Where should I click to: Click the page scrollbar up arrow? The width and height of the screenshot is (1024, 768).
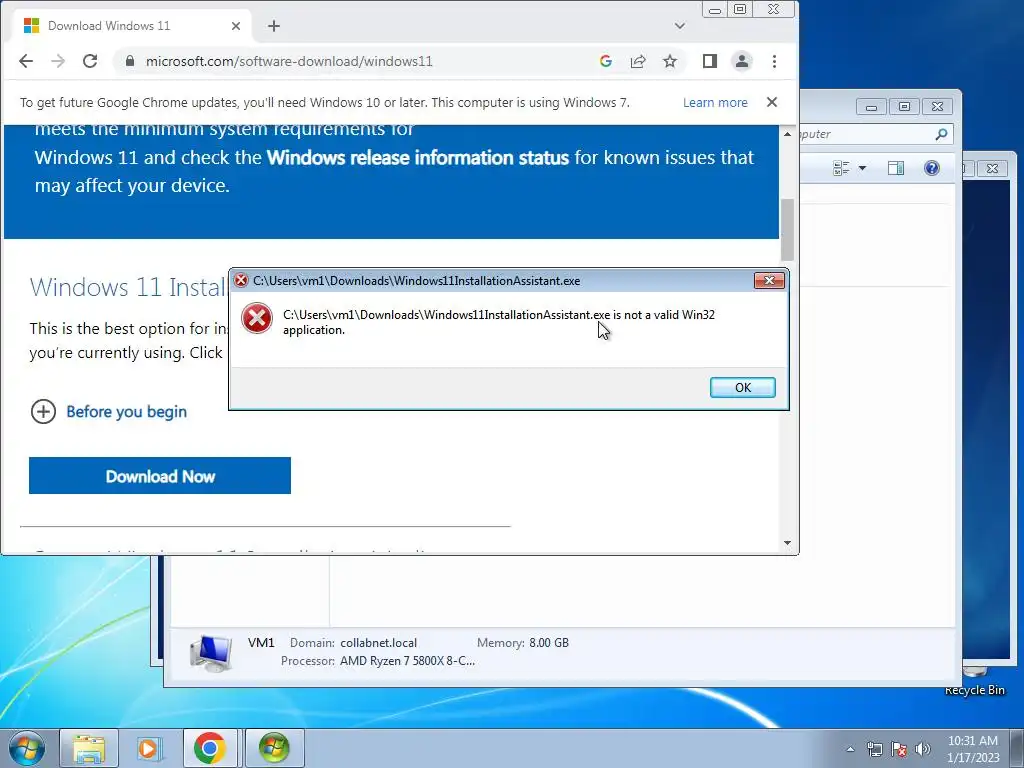[x=787, y=134]
